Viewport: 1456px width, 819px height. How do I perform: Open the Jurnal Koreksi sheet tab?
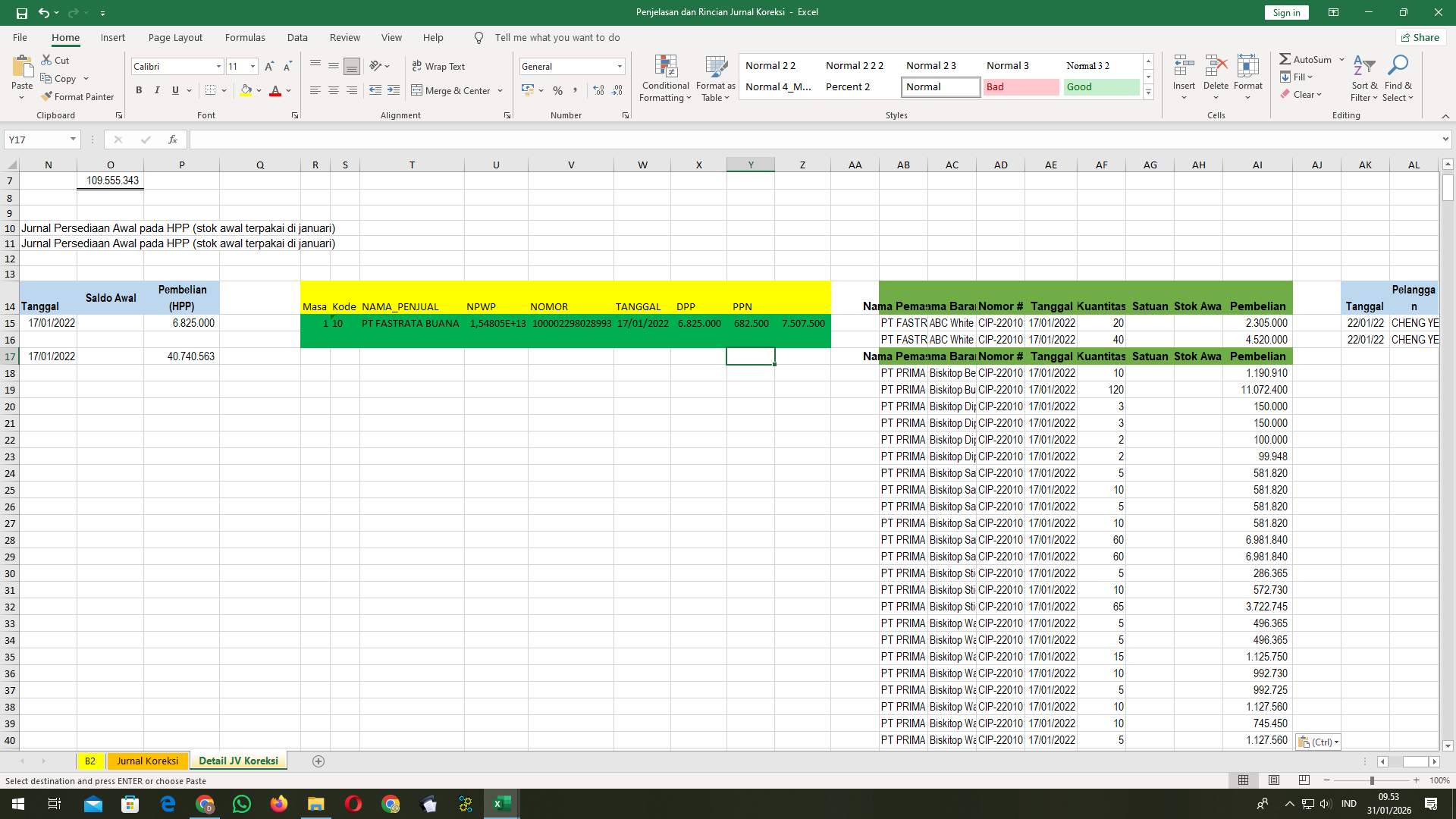tap(147, 761)
